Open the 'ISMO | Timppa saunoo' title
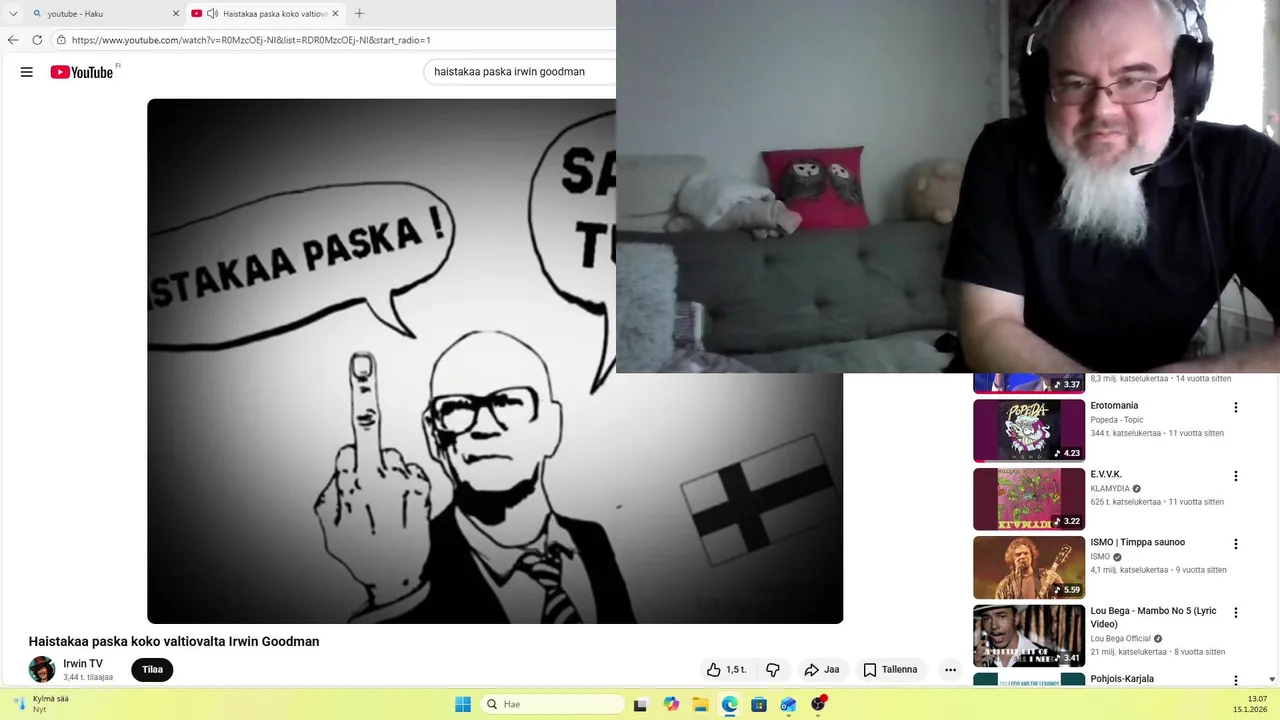This screenshot has width=1280, height=720. point(1137,542)
